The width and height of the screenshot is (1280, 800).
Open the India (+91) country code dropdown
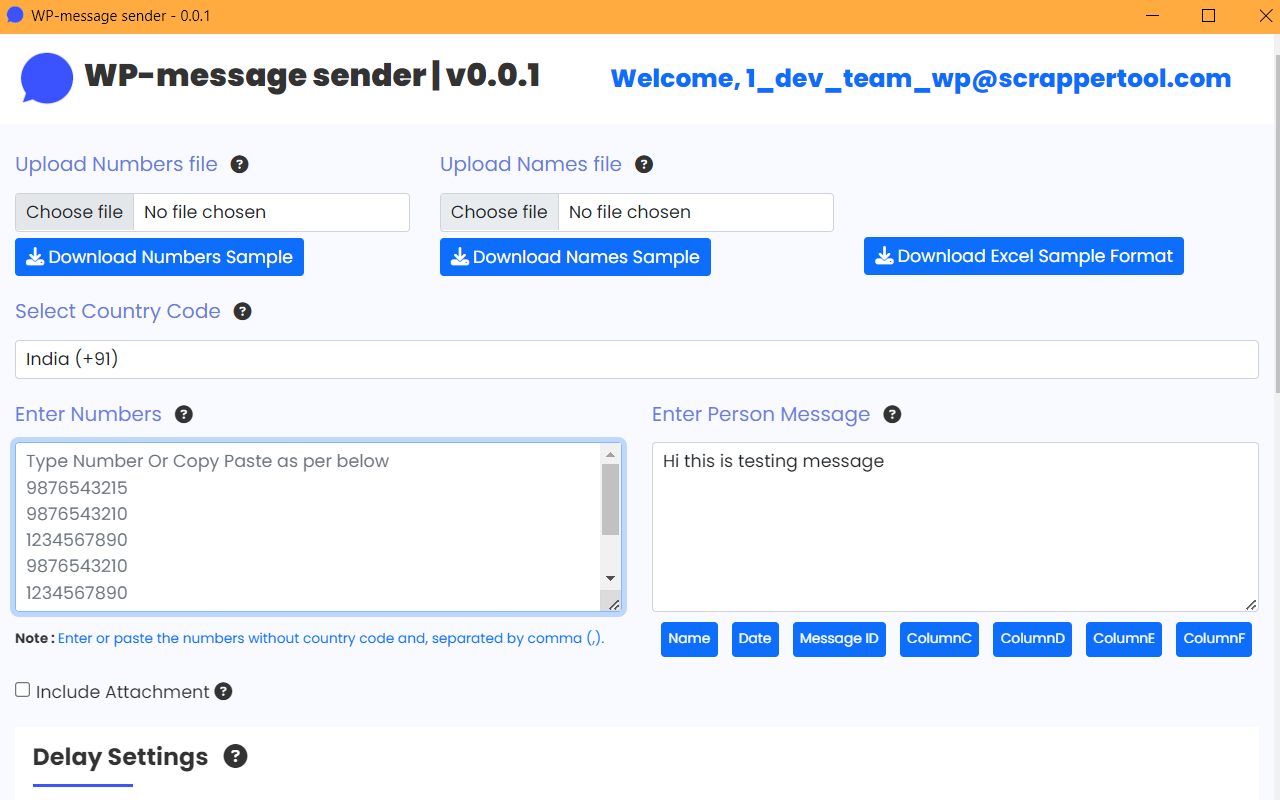(x=636, y=359)
